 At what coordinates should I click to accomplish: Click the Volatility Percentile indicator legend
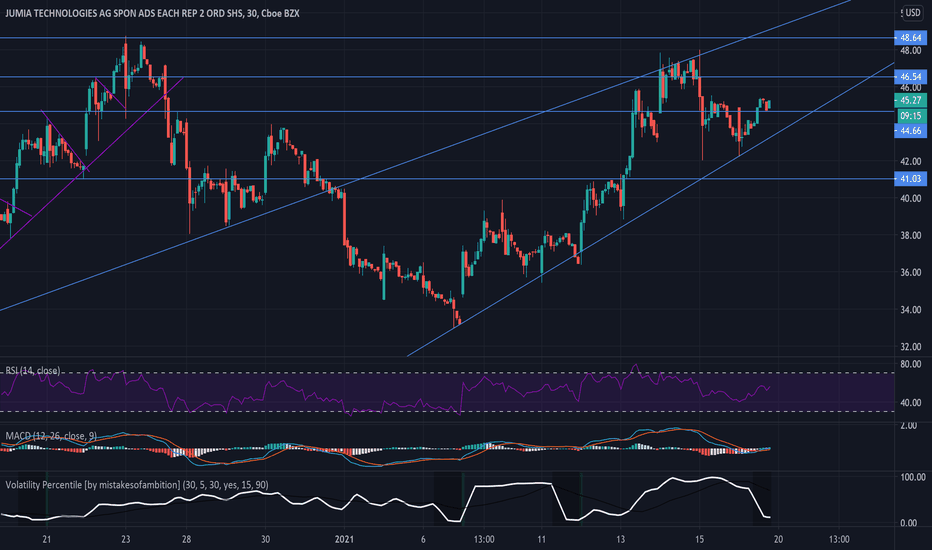137,485
